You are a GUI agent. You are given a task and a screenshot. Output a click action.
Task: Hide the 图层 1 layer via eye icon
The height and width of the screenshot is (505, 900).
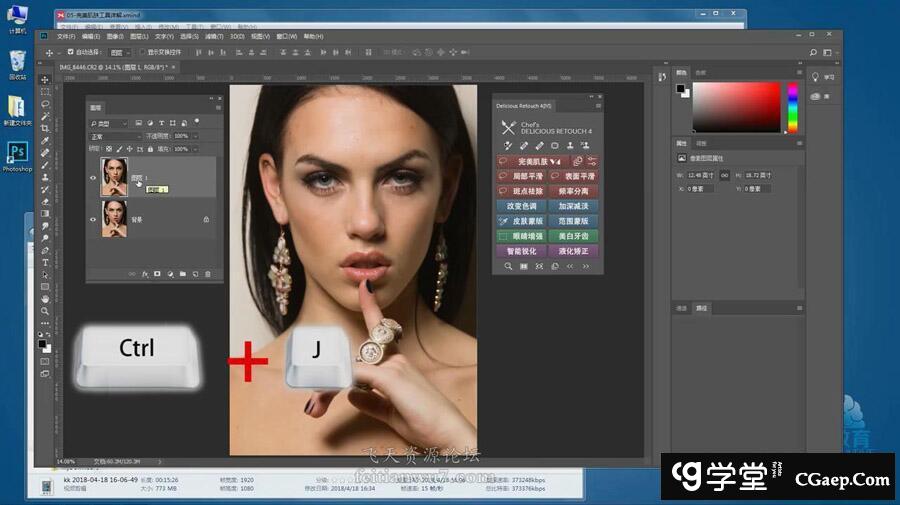[93, 178]
